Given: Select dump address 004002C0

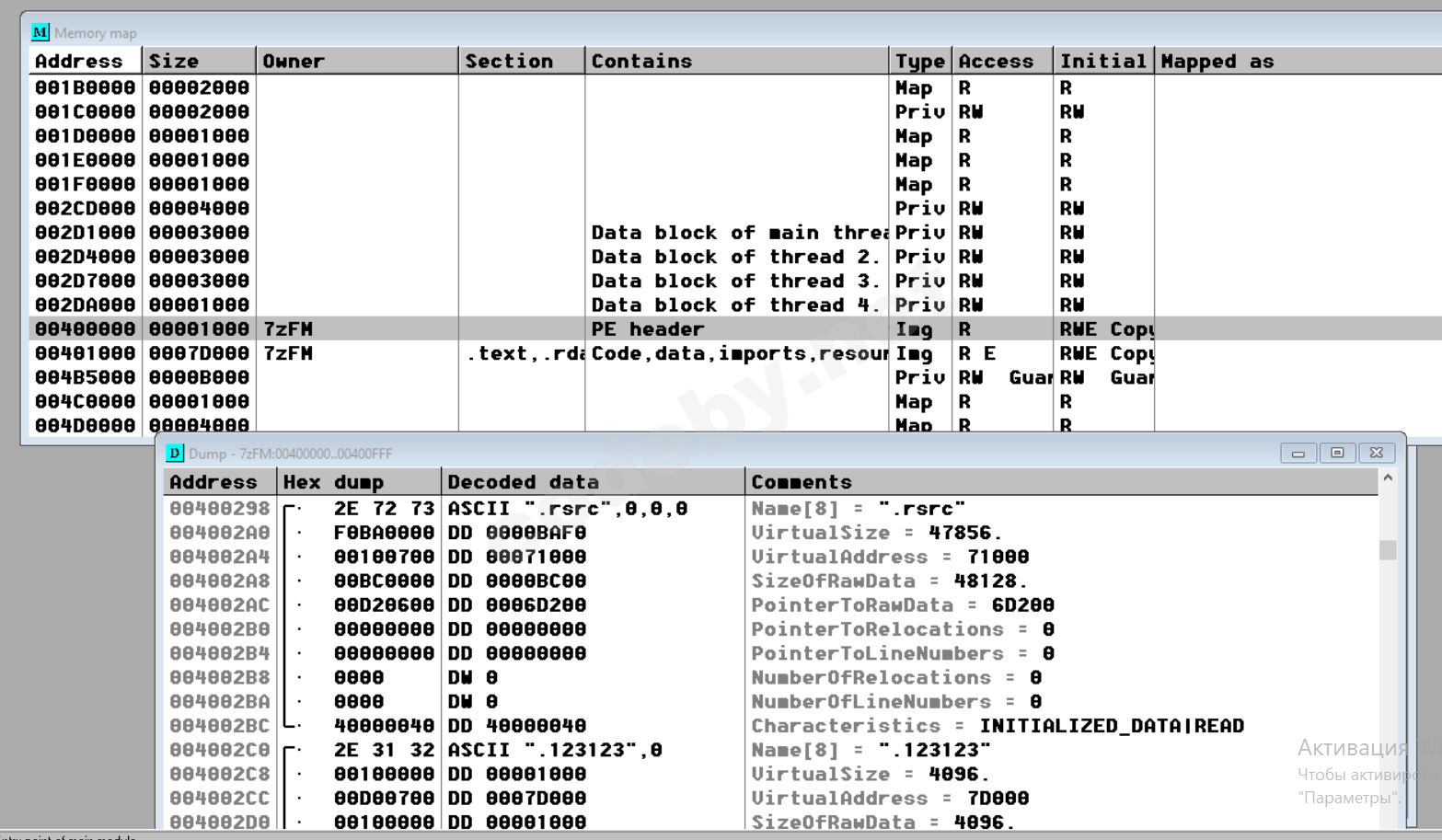Looking at the screenshot, I should click(220, 750).
